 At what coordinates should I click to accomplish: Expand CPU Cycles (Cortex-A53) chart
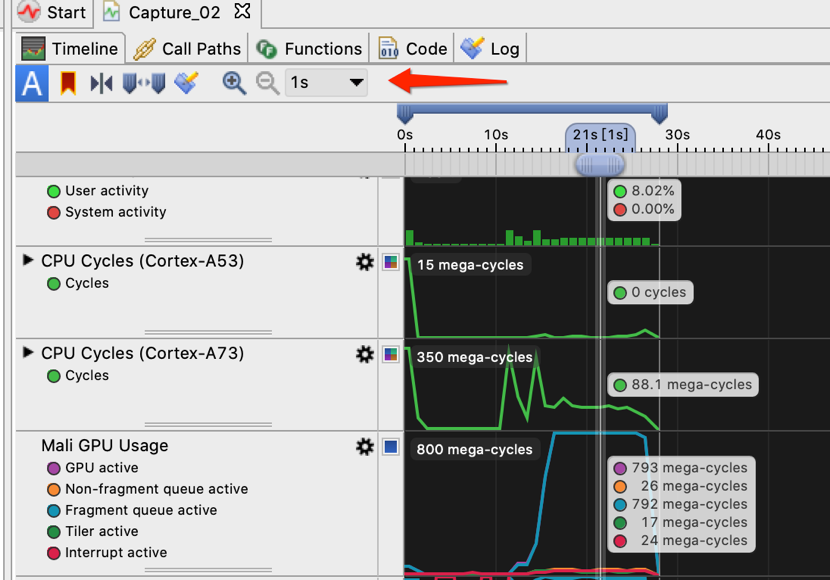28,260
